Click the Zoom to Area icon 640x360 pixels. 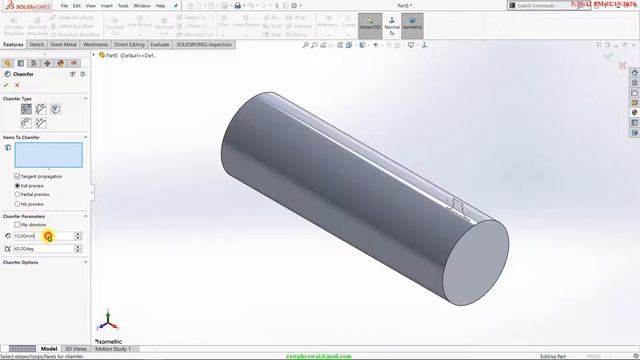(x=314, y=45)
